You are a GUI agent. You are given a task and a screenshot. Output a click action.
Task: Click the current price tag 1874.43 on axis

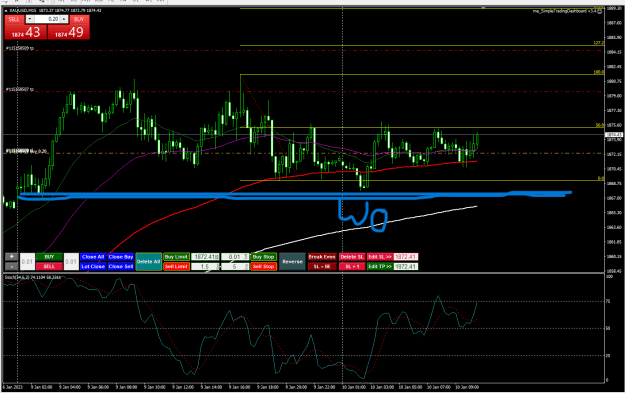[x=614, y=135]
